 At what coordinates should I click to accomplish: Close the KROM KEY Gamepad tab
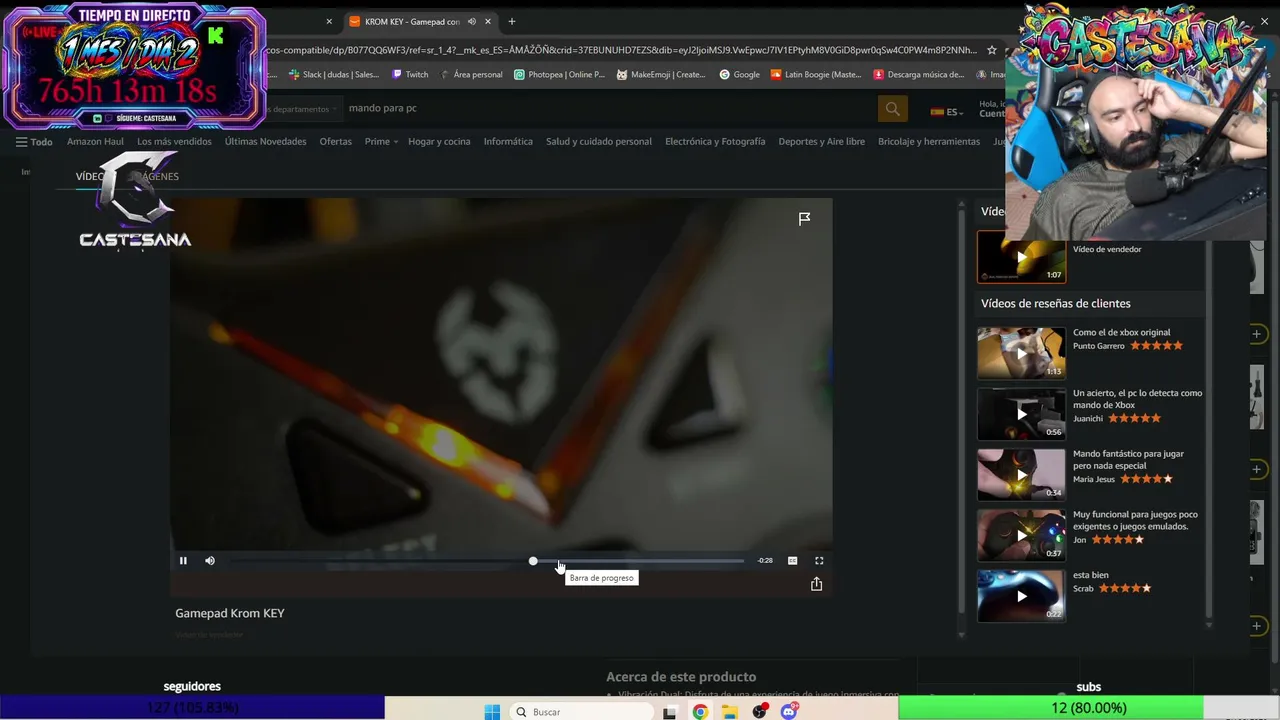pos(488,21)
